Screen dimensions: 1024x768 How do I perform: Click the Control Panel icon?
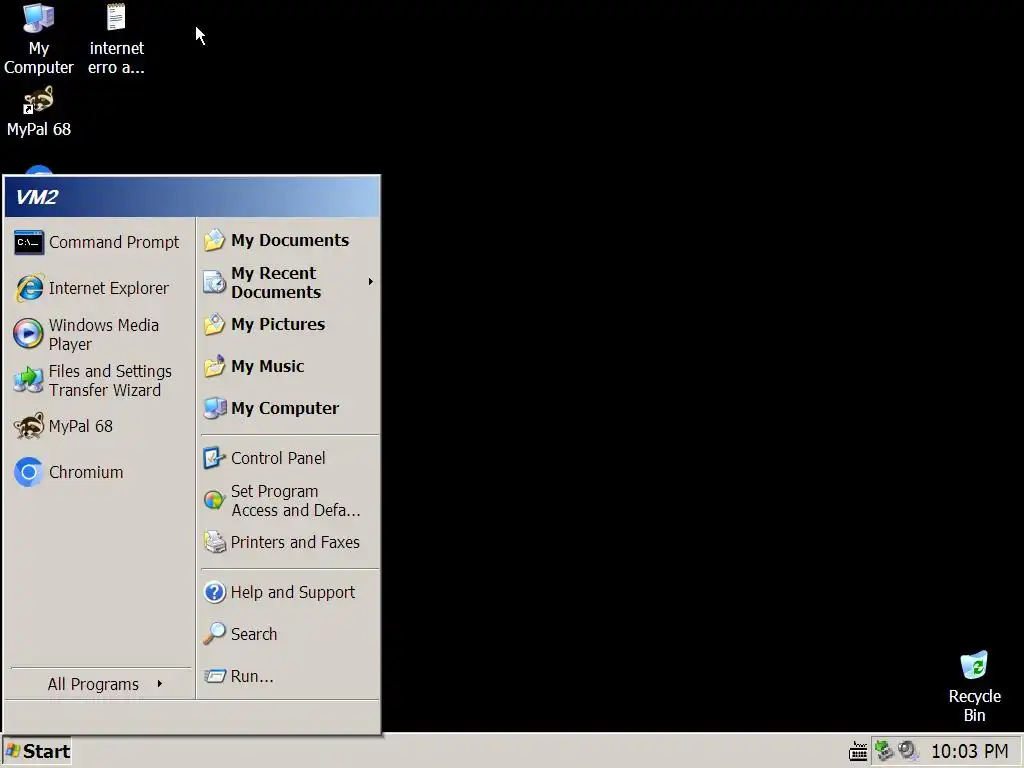[214, 458]
